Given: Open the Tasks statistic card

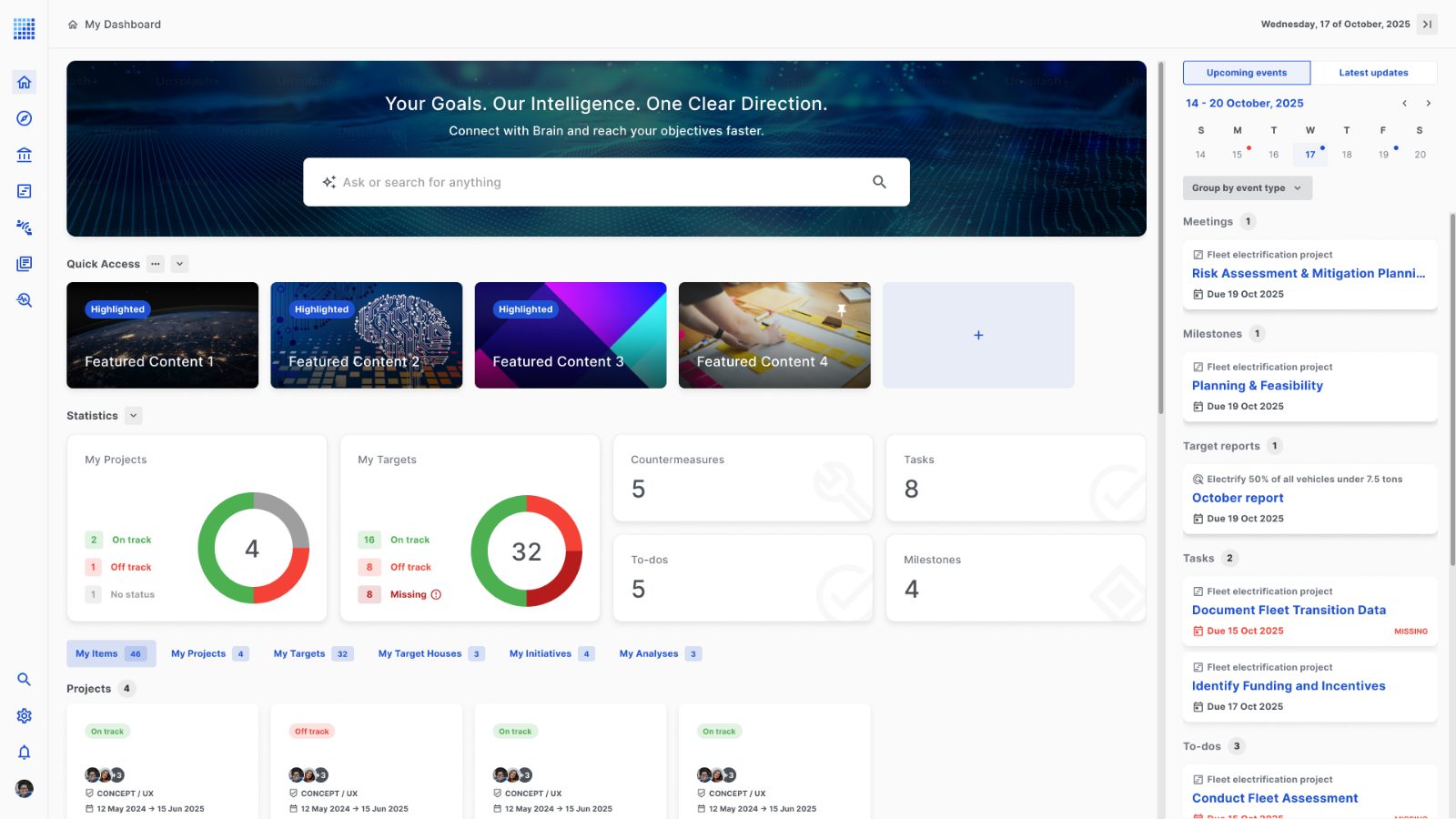Looking at the screenshot, I should pos(1016,478).
